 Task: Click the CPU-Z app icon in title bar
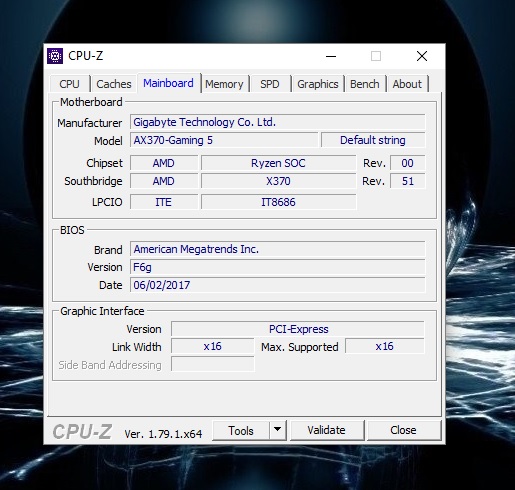tap(55, 56)
